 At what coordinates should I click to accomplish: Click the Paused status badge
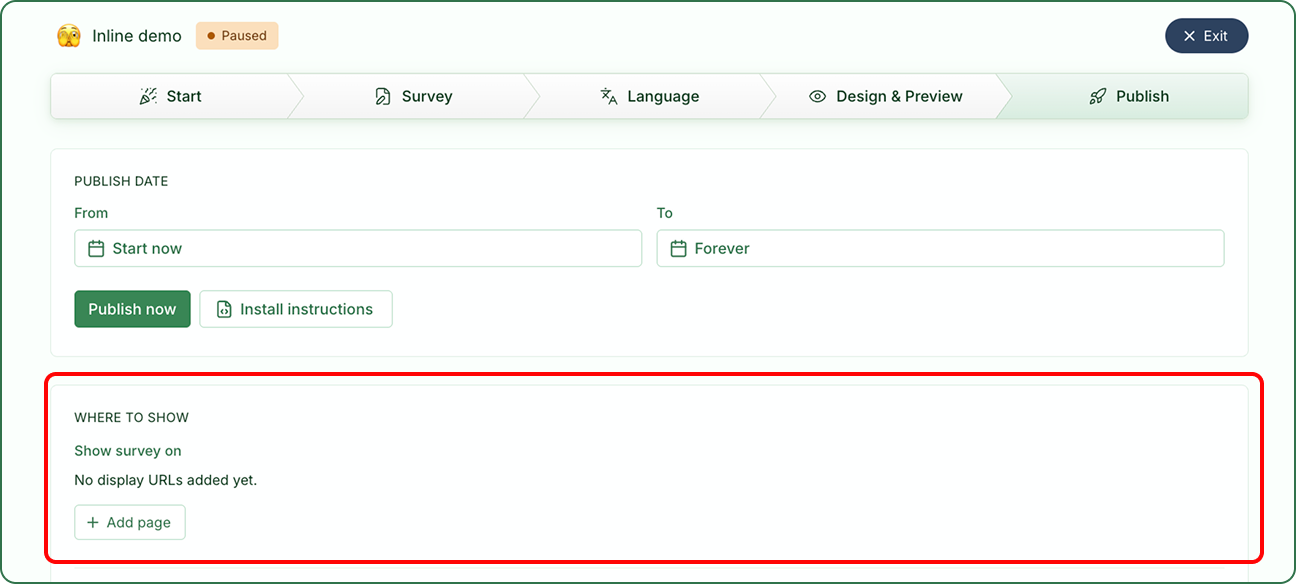click(237, 36)
